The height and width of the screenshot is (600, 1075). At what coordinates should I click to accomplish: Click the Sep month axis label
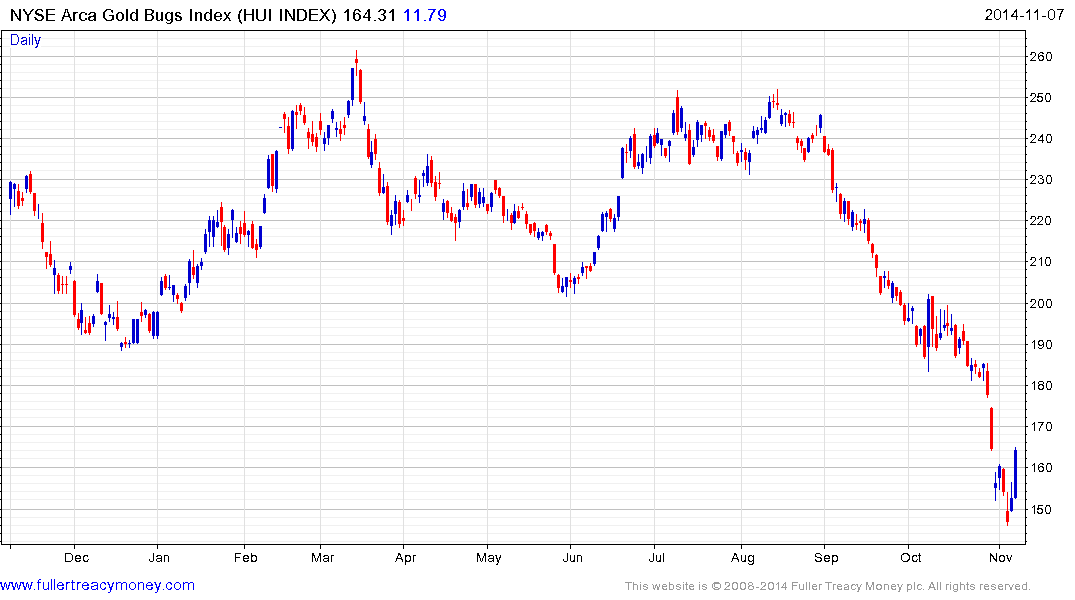click(x=826, y=557)
